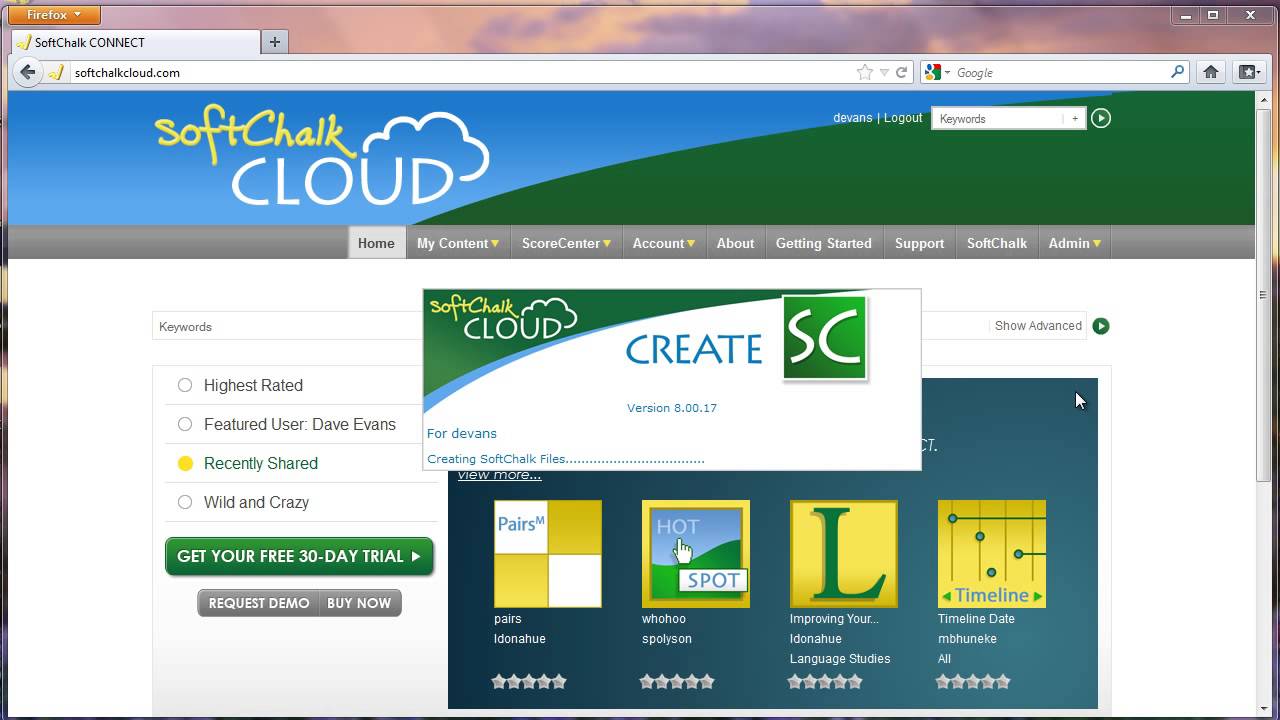Open the whohoo Hot Spot thumbnail
Image resolution: width=1280 pixels, height=720 pixels.
[696, 554]
